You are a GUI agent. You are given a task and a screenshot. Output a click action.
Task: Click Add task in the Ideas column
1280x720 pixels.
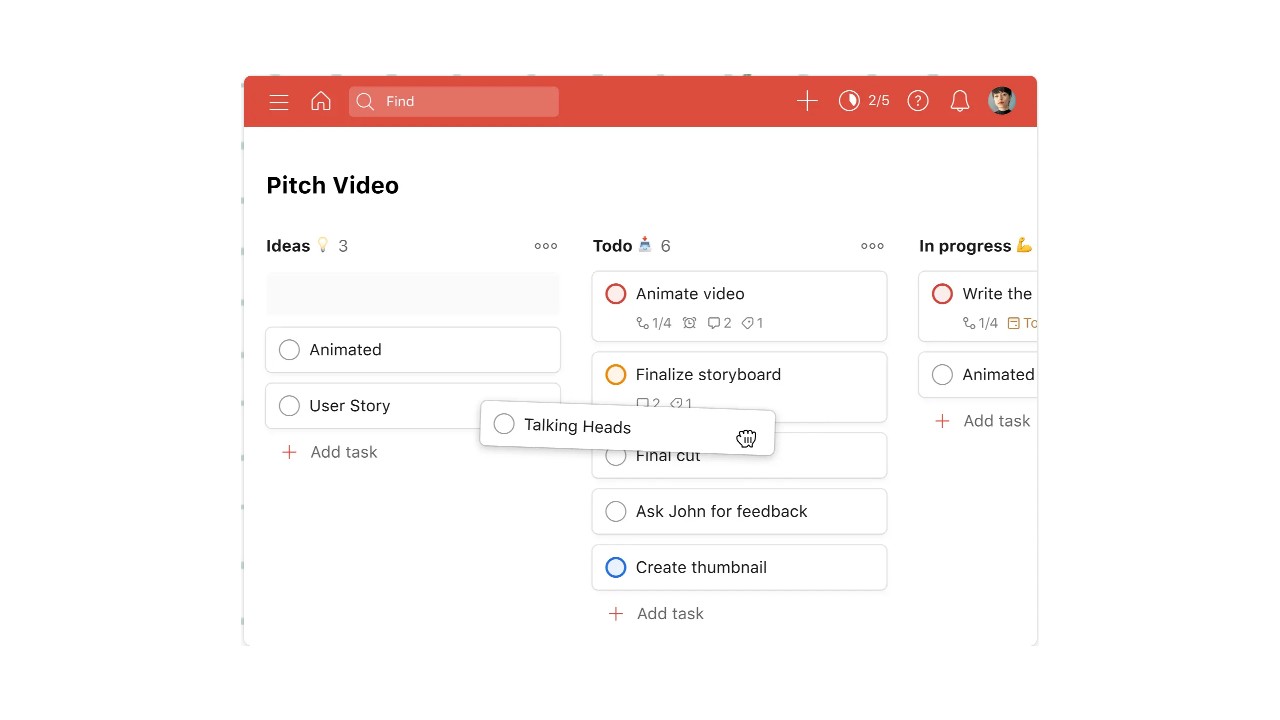[x=329, y=452]
